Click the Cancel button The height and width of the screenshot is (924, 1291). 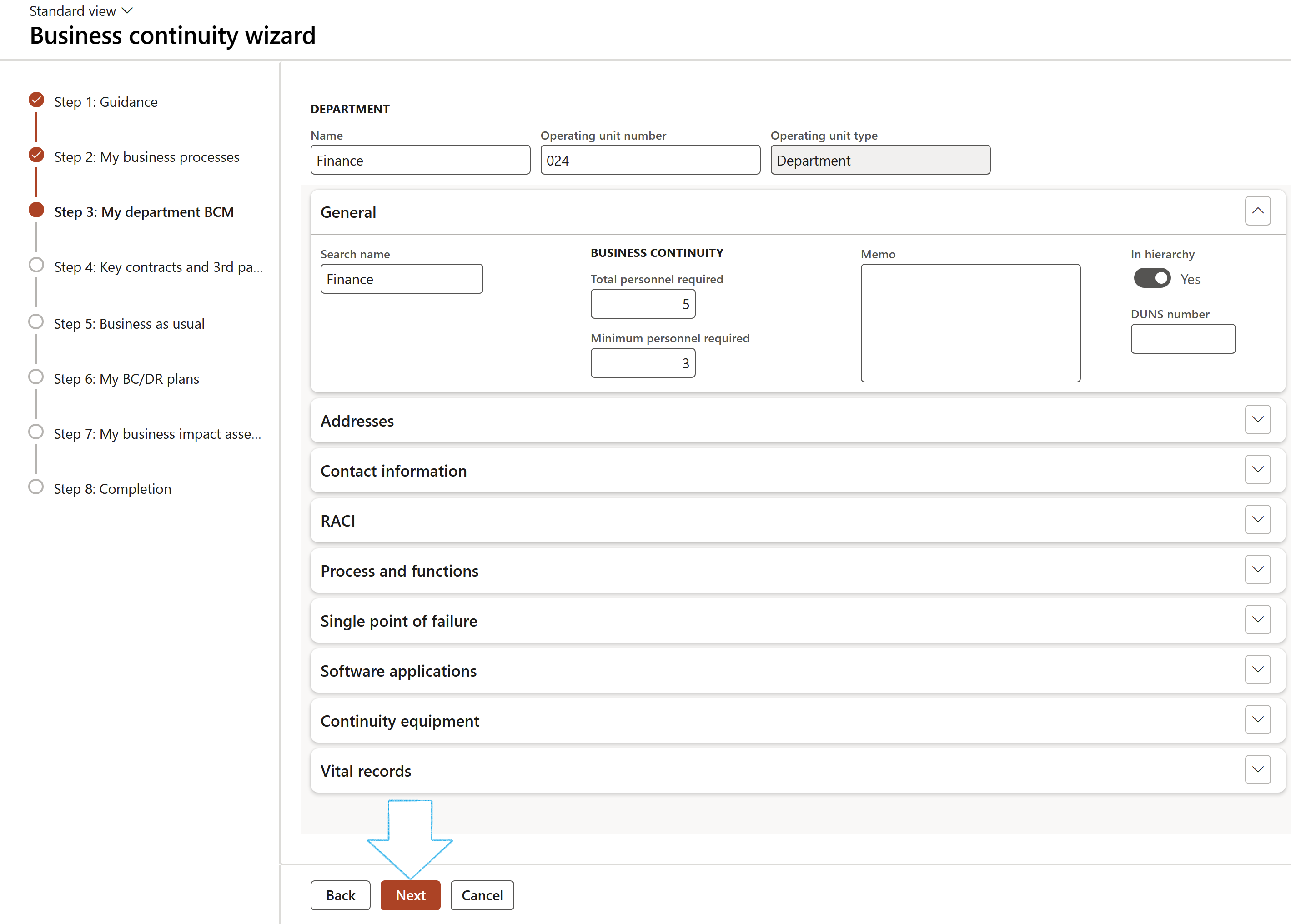pos(482,895)
